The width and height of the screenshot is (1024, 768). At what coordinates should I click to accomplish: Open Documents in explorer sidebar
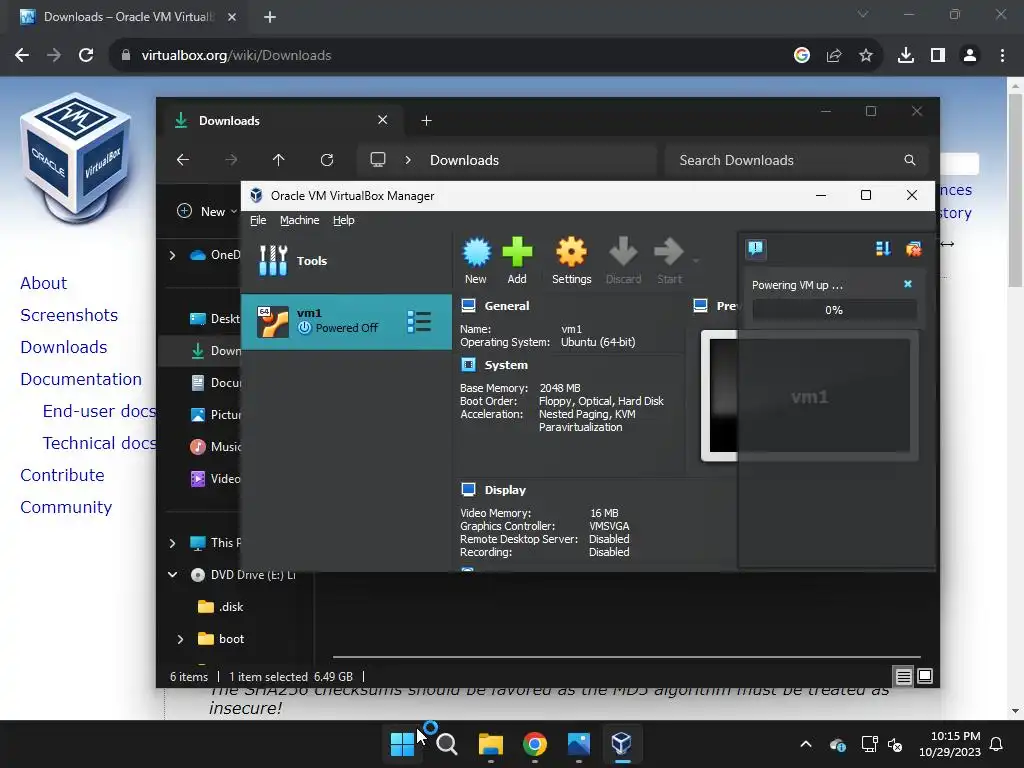215,383
